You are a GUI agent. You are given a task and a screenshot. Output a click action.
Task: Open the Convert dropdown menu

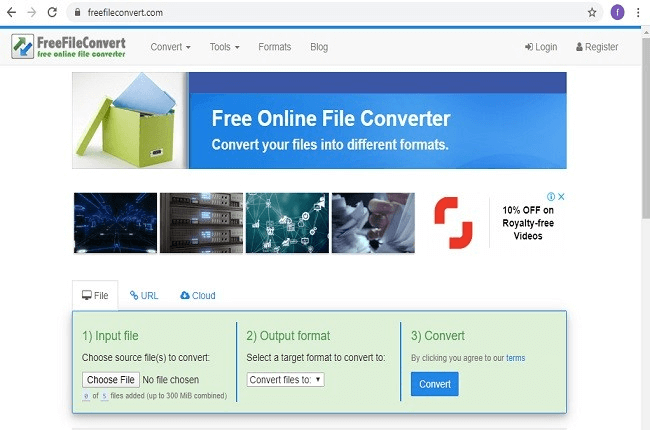click(170, 47)
